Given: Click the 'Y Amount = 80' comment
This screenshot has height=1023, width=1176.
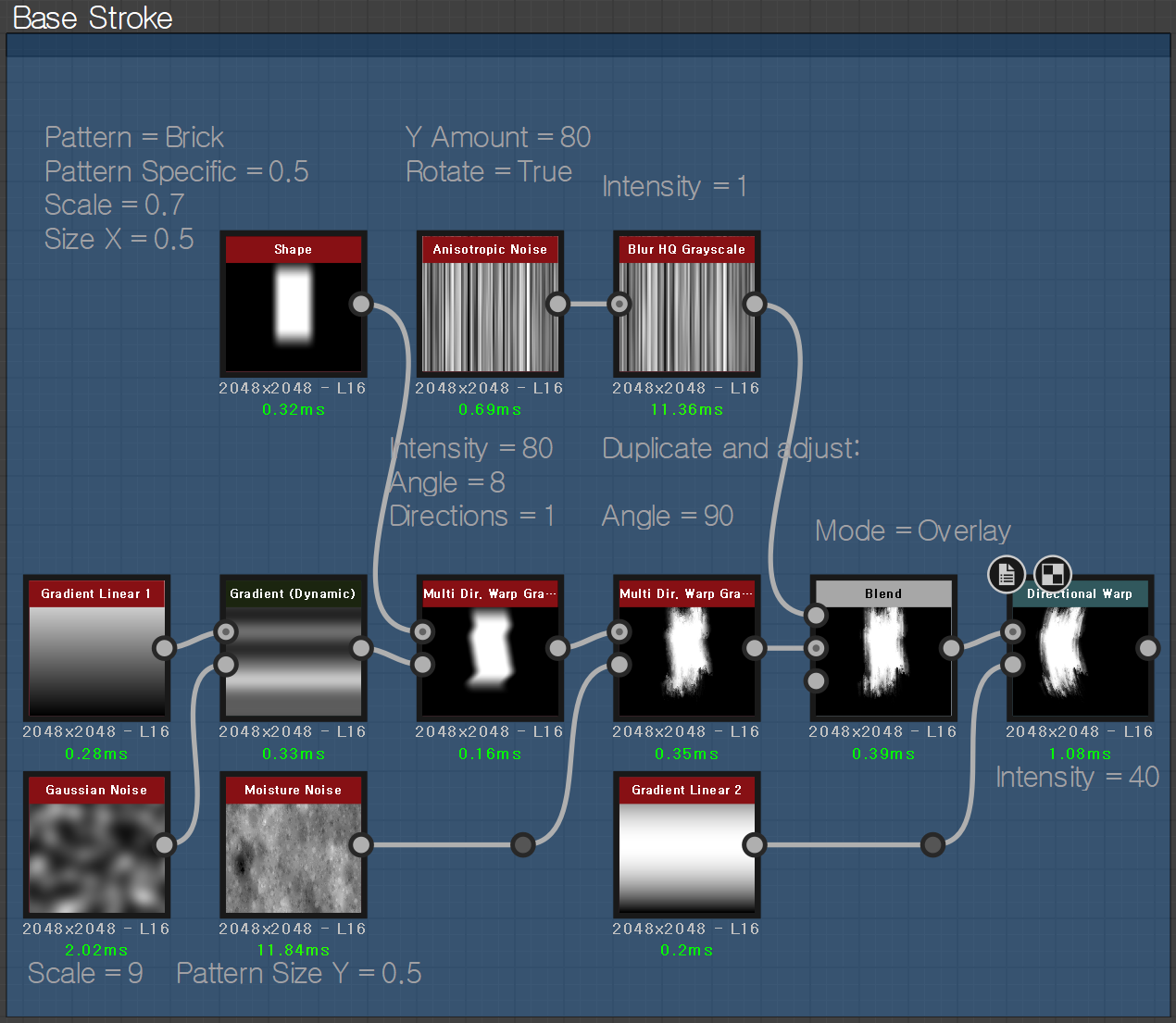Looking at the screenshot, I should [x=498, y=138].
